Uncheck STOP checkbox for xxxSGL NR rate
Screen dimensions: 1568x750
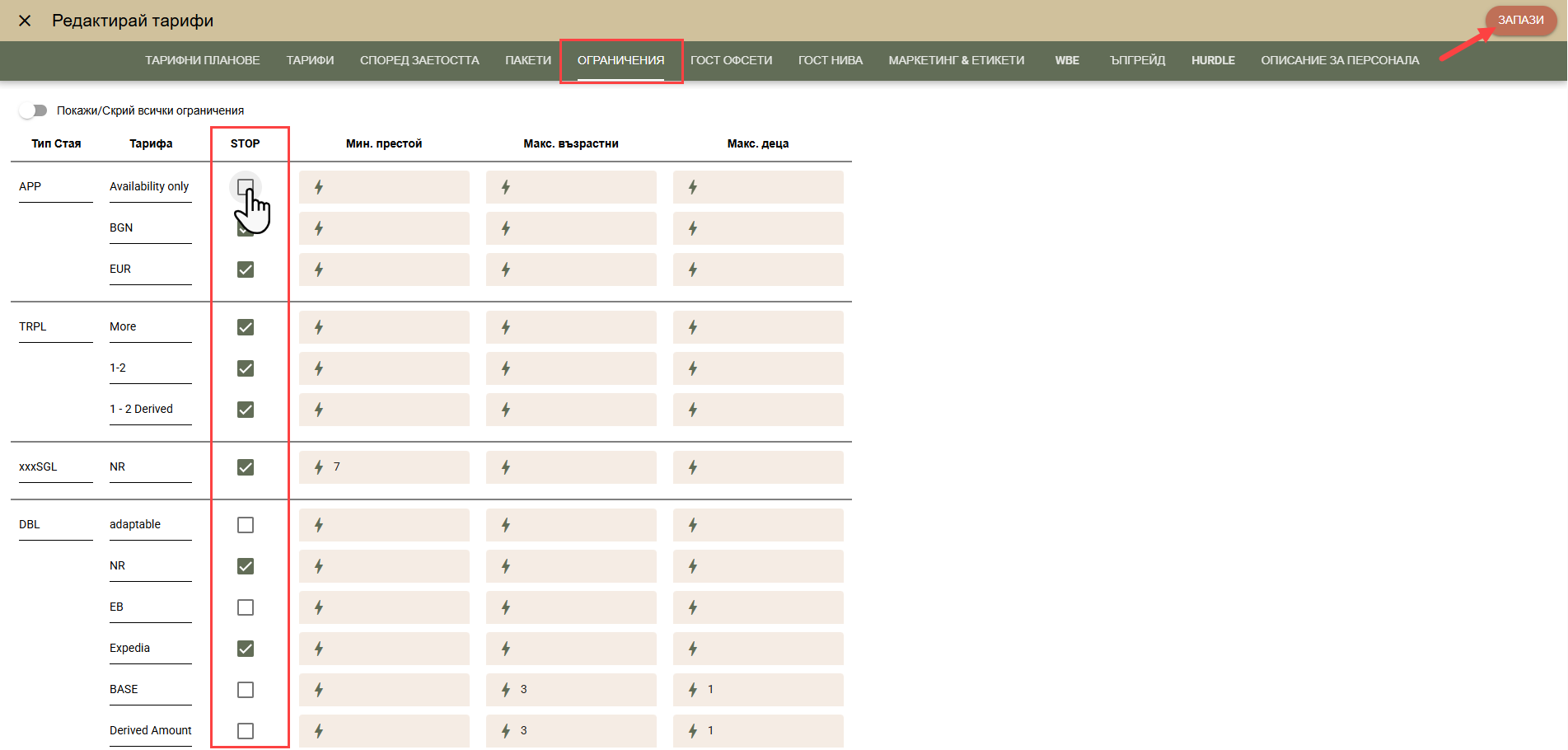pos(246,467)
